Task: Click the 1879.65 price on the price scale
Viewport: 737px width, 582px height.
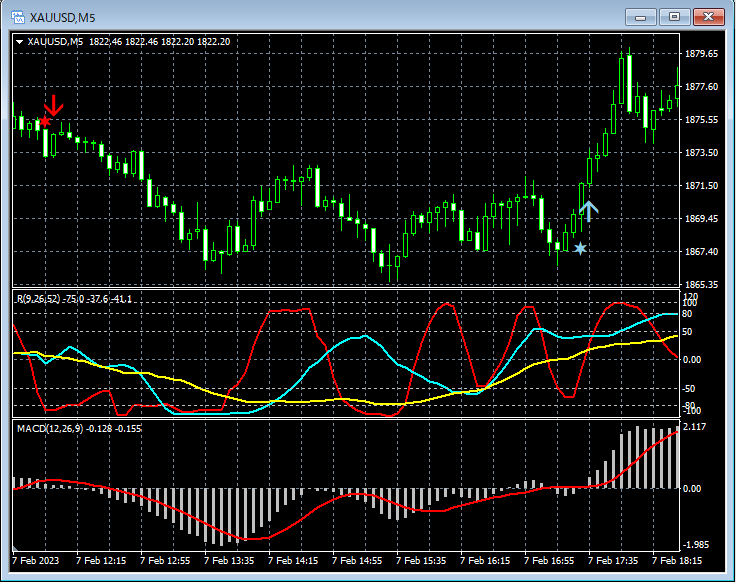Action: click(704, 54)
